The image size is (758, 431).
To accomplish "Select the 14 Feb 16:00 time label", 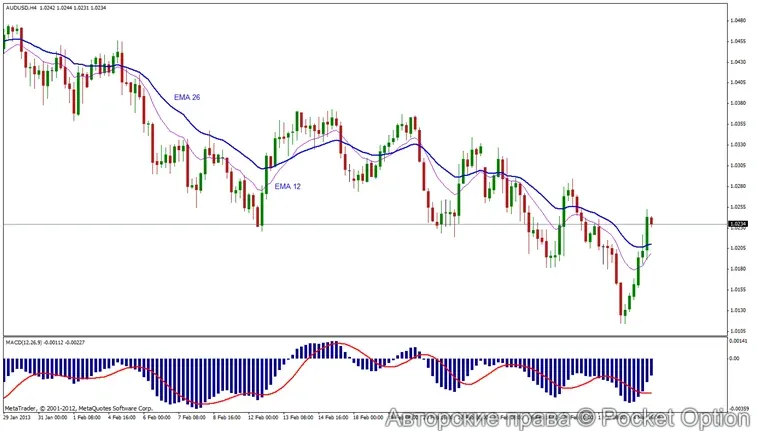I will [x=334, y=416].
